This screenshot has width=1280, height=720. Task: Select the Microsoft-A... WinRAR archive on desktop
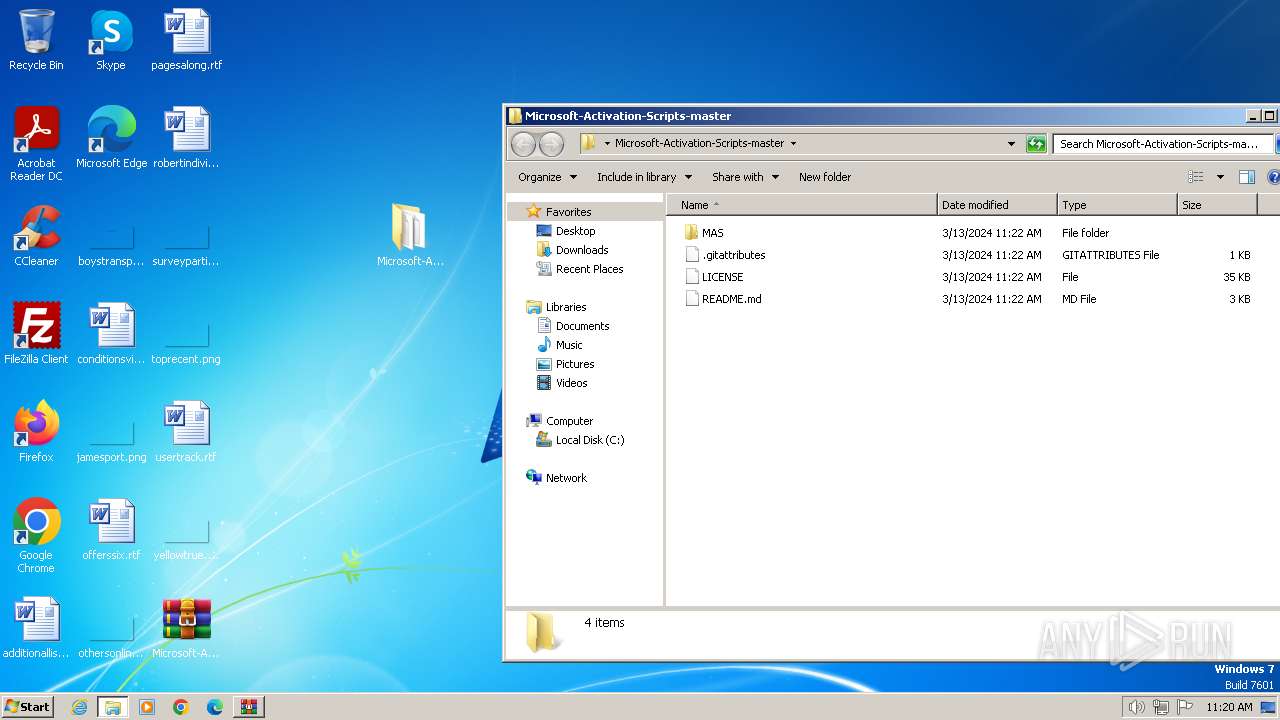[x=186, y=628]
